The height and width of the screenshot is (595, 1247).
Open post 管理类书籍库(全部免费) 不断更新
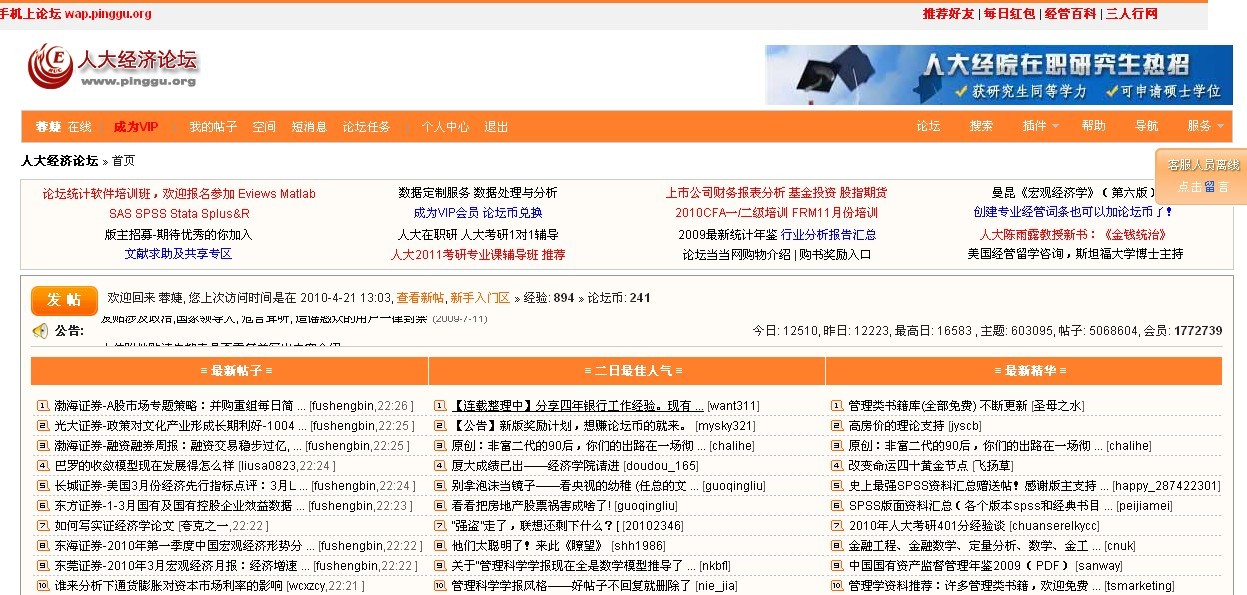(938, 406)
